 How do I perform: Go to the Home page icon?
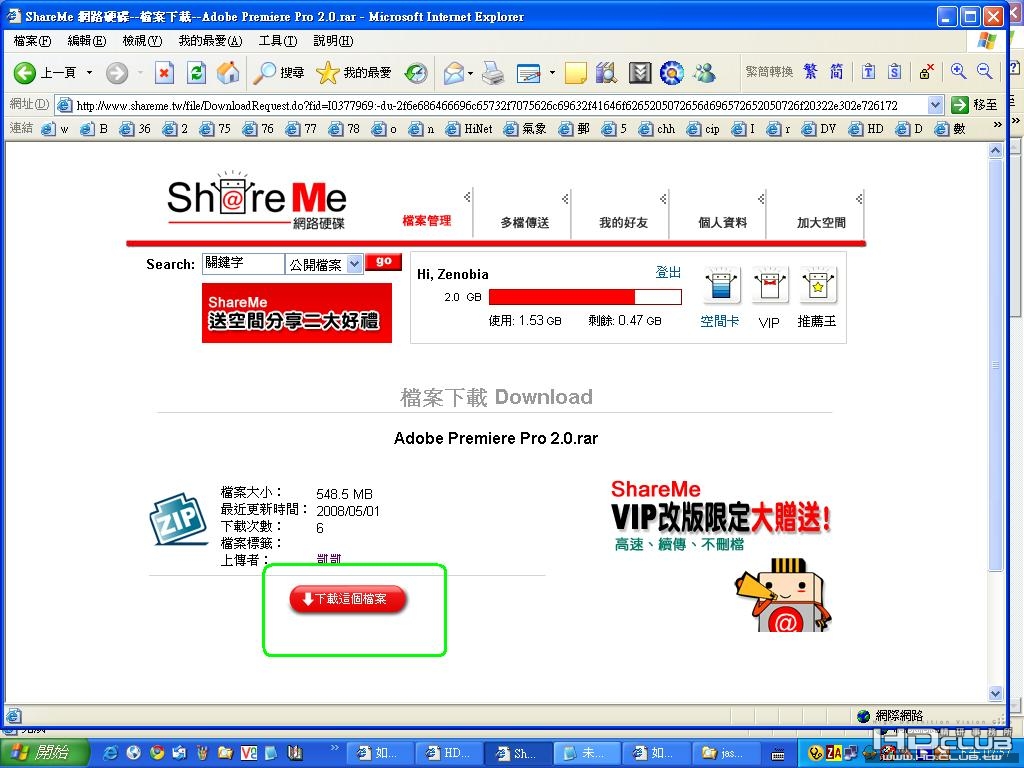228,72
